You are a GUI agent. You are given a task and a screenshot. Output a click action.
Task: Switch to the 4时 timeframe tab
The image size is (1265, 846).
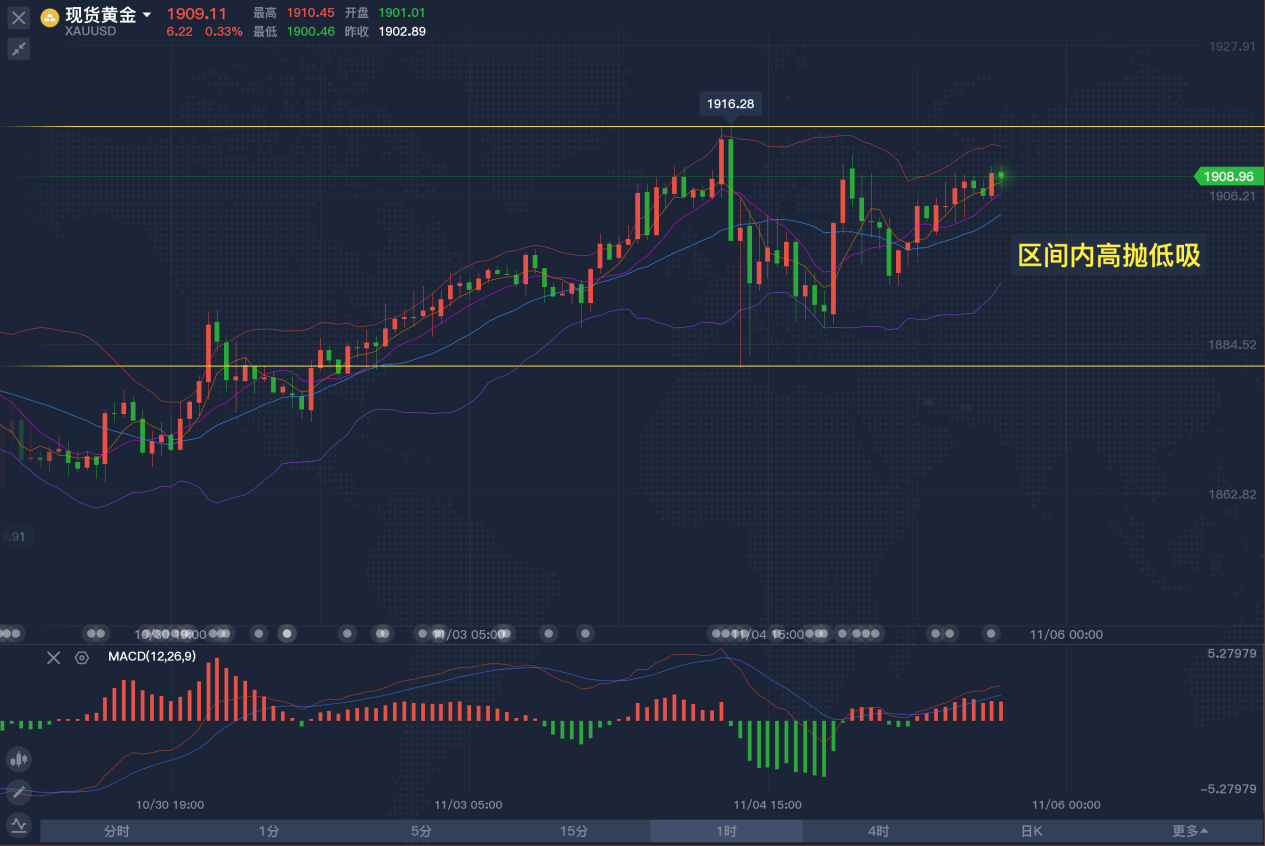[x=878, y=831]
